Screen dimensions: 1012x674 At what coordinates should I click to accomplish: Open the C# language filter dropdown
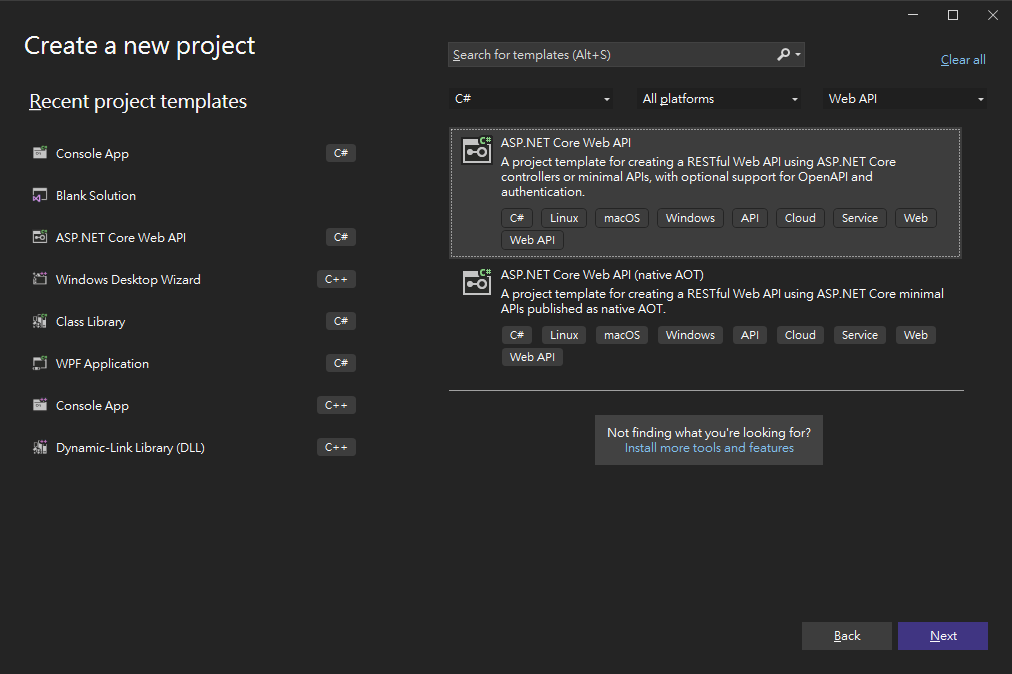pyautogui.click(x=532, y=99)
